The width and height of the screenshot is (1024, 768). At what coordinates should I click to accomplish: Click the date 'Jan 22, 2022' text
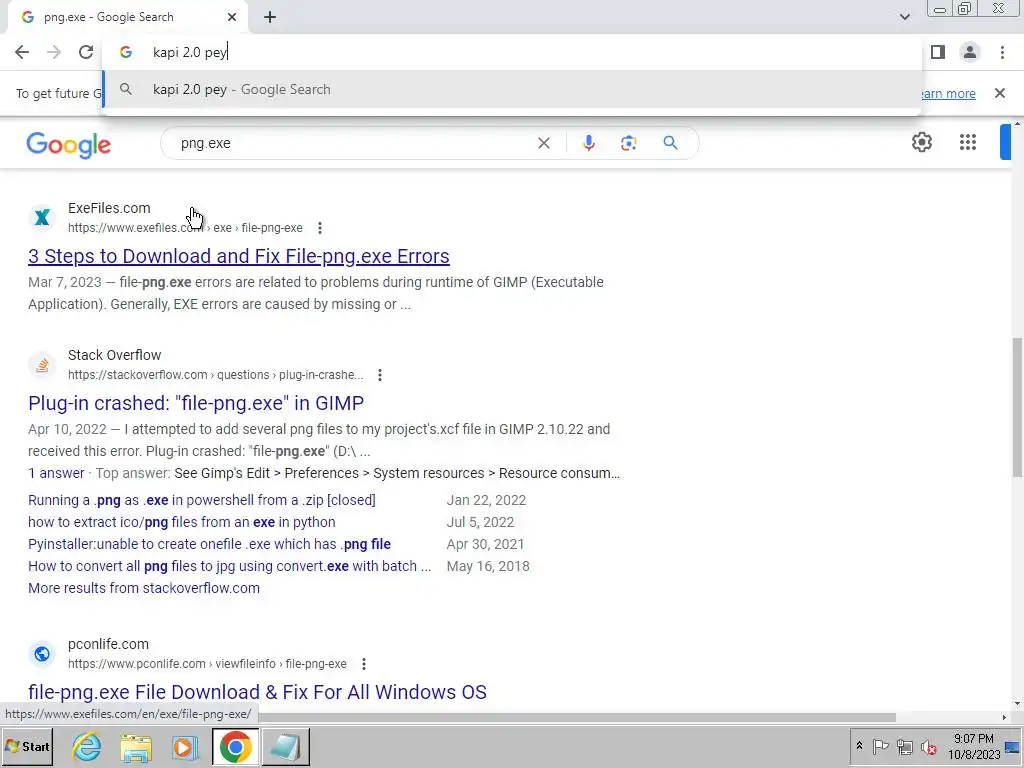(x=486, y=500)
